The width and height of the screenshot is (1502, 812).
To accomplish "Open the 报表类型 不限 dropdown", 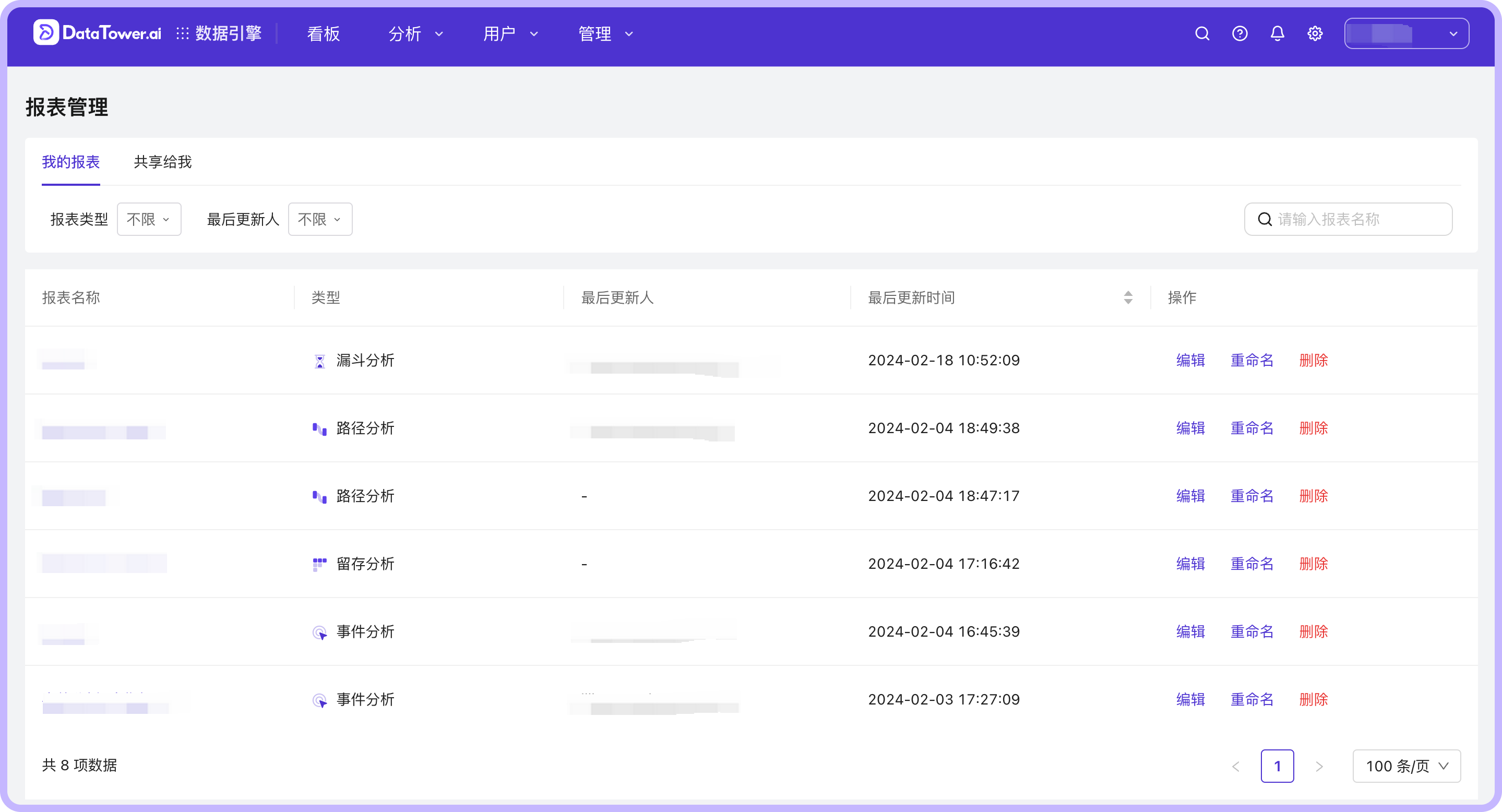I will click(x=149, y=219).
